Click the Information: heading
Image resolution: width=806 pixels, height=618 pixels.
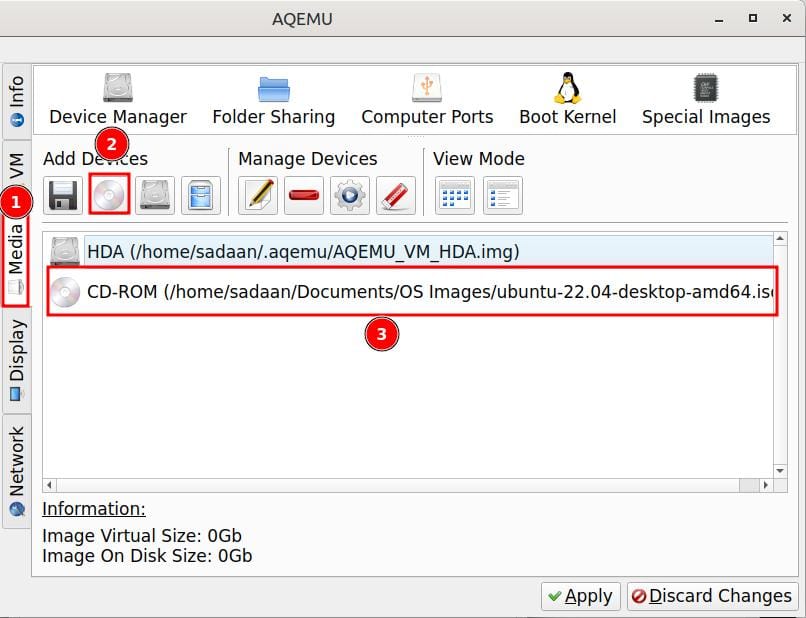94,508
